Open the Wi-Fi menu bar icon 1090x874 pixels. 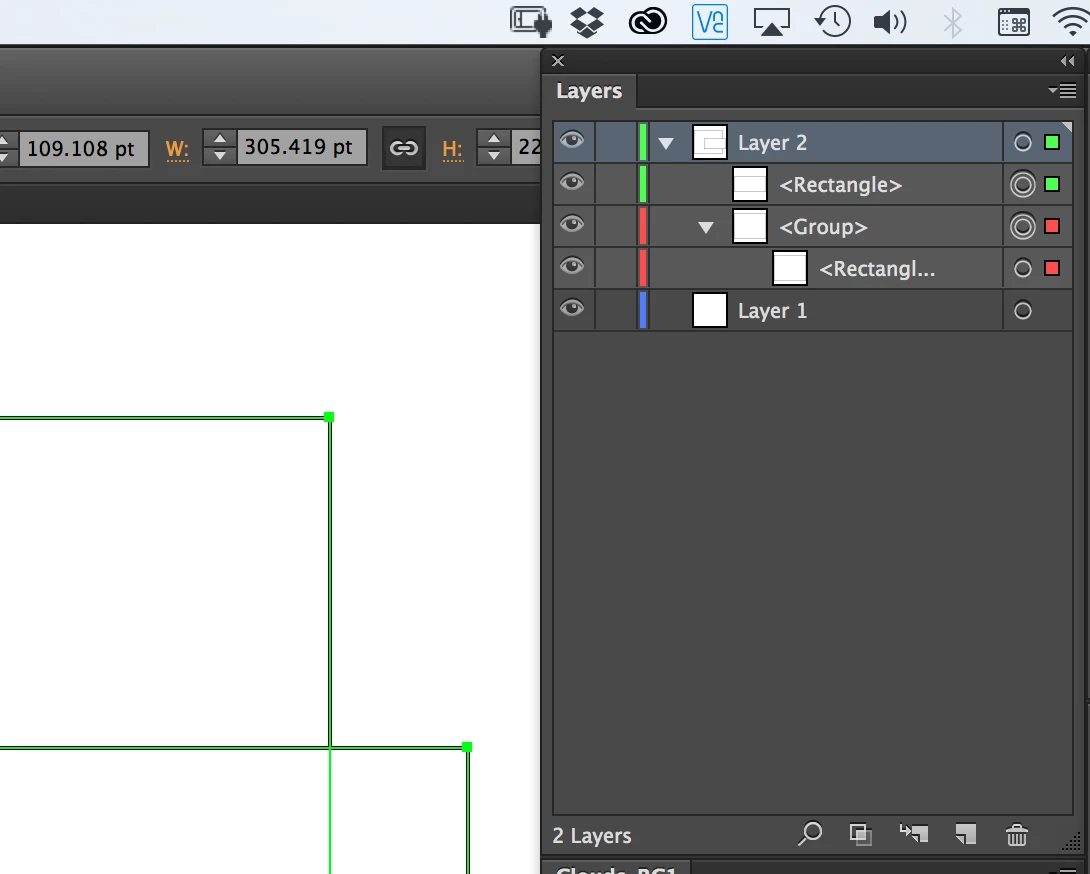click(1073, 22)
